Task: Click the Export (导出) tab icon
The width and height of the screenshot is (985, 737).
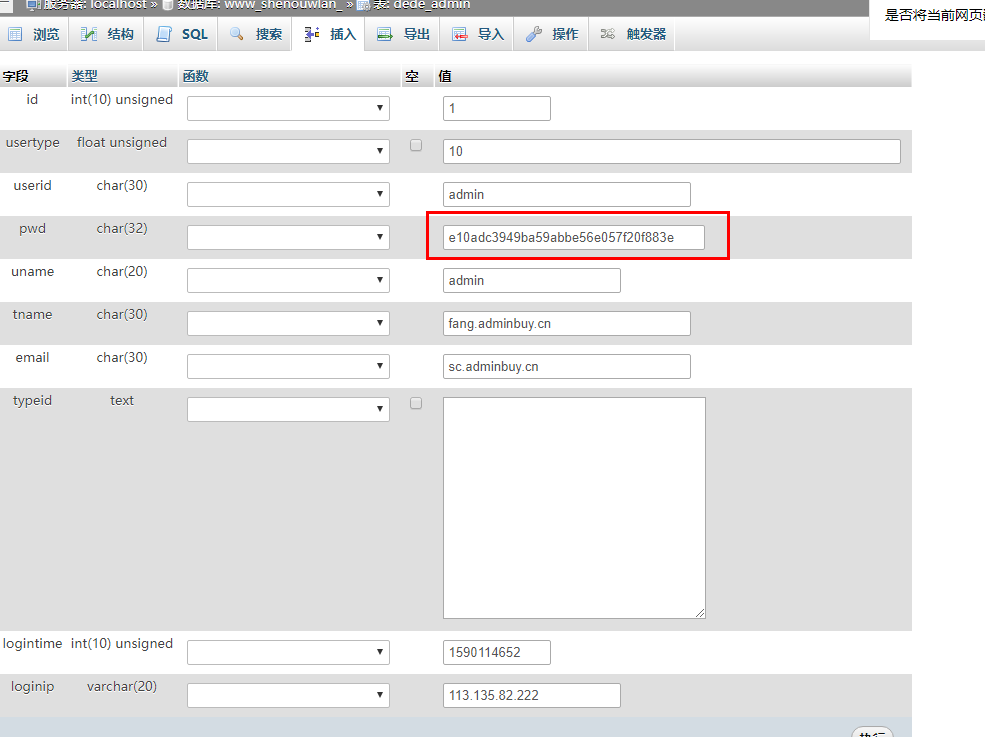Action: coord(385,34)
